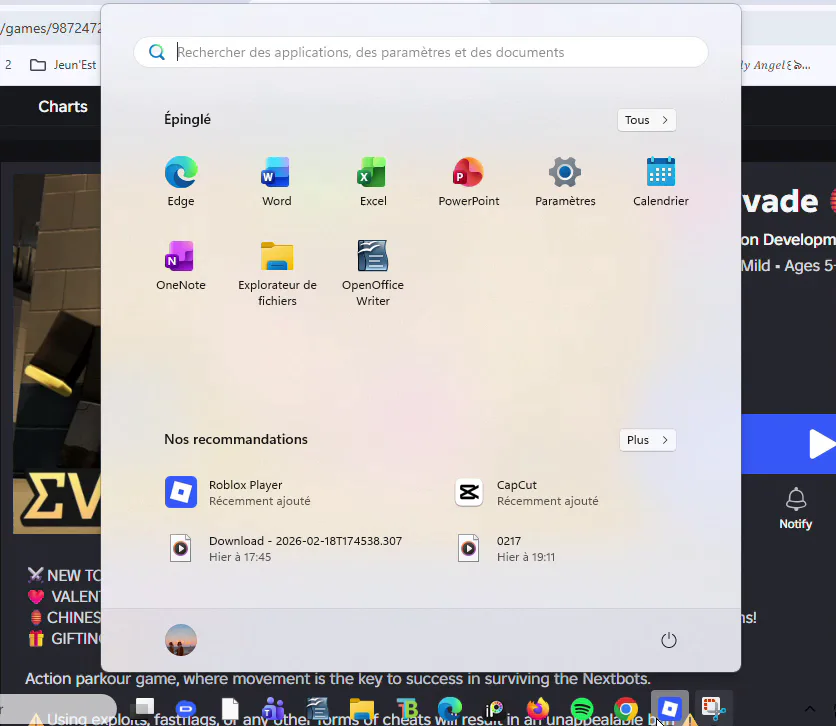
Task: Open the Calendrier app
Action: click(x=661, y=182)
